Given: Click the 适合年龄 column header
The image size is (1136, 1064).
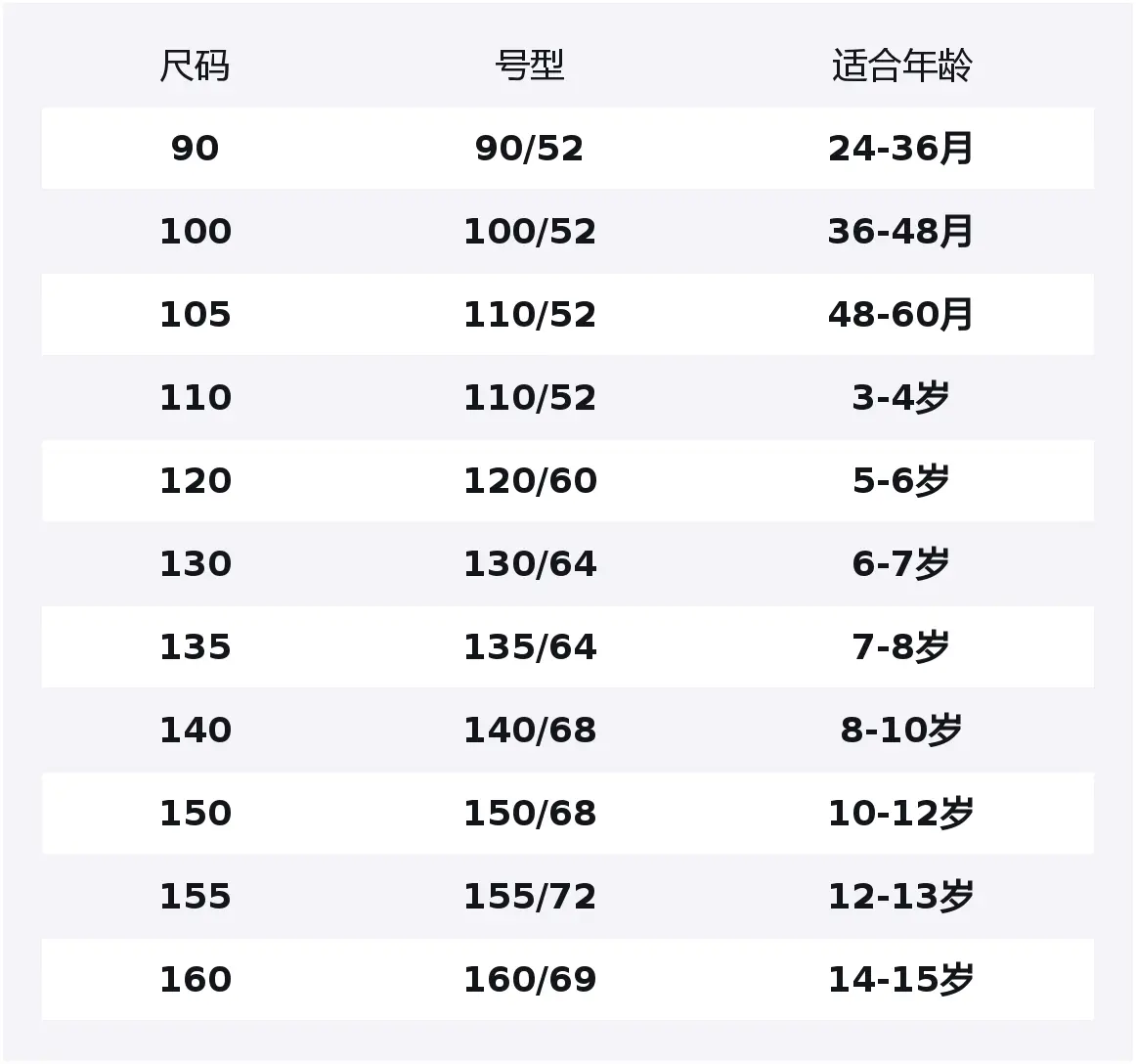Looking at the screenshot, I should coord(900,66).
